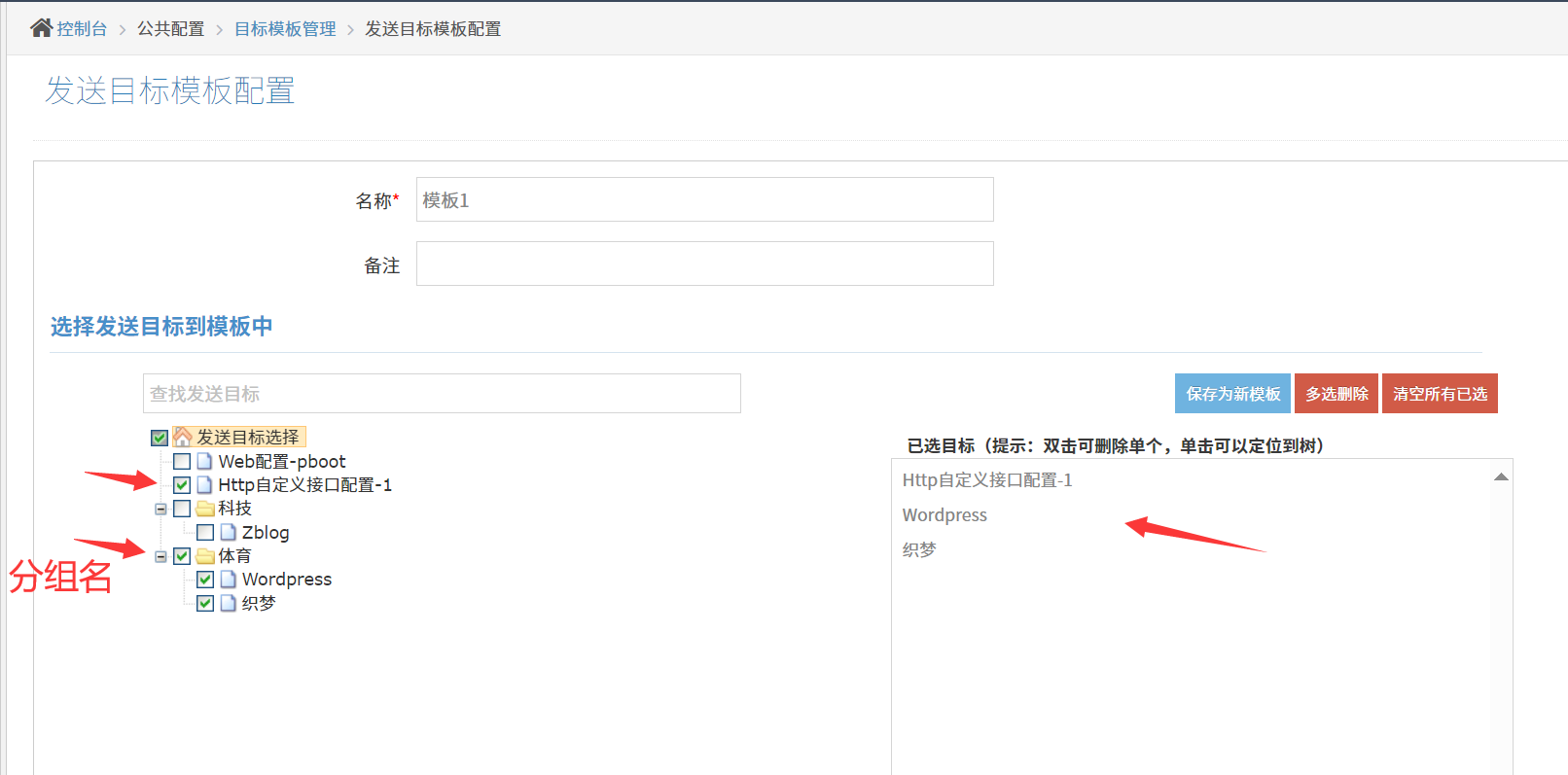The image size is (1568, 775).
Task: Select 织梦 in the 已选目标 list
Action: click(x=919, y=549)
